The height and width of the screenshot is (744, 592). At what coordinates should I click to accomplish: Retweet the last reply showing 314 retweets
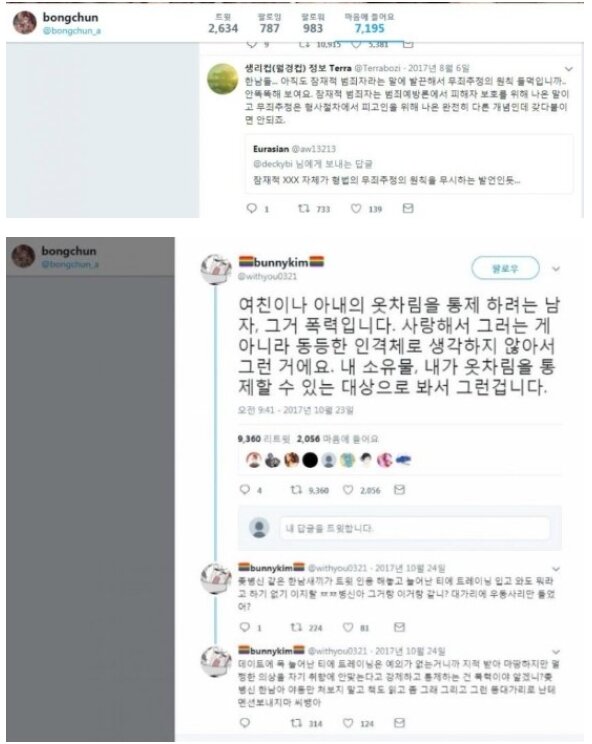296,723
